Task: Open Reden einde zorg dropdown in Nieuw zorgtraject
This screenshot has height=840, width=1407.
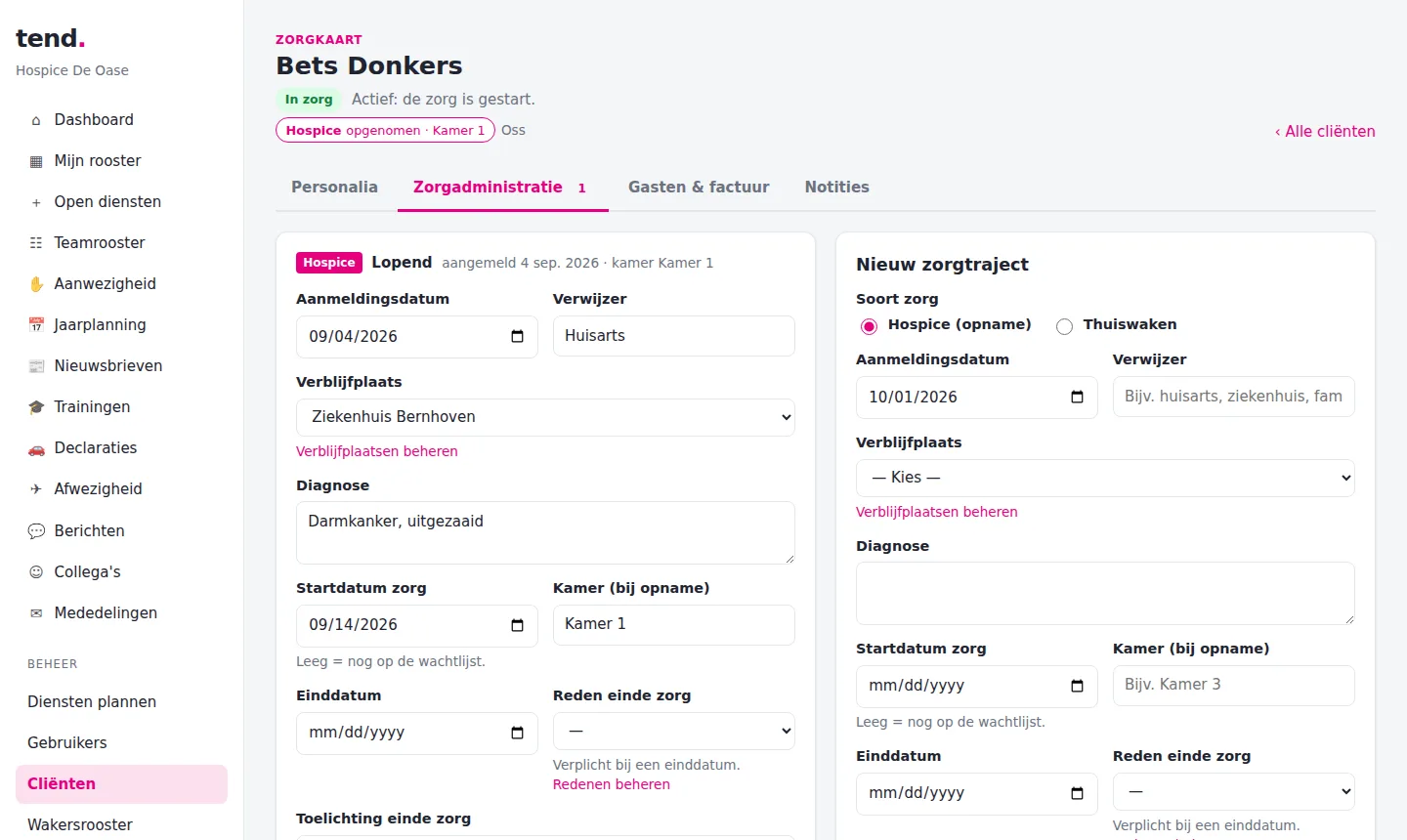Action: tap(1234, 791)
